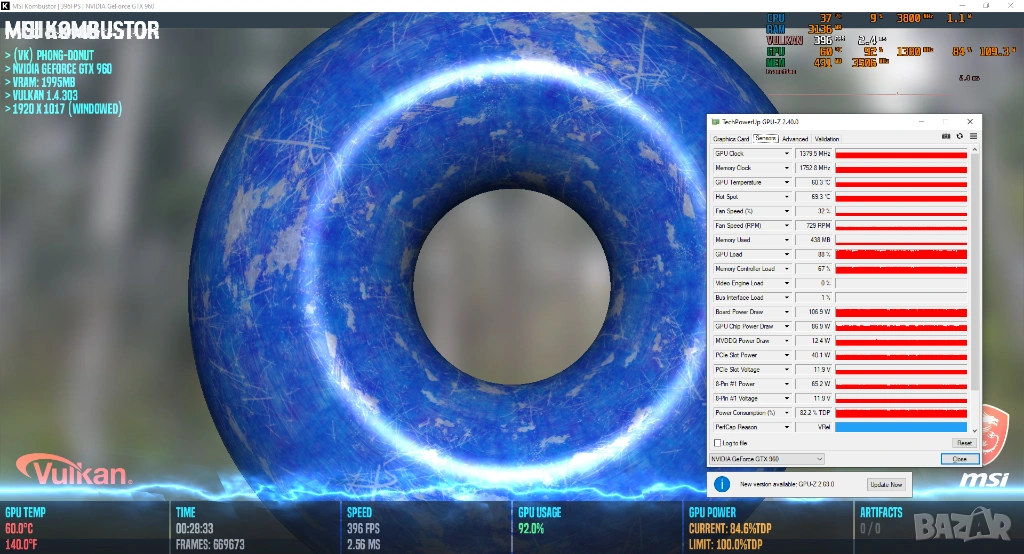Click the GPU-Z screenshot camera icon
Screen dimensions: 1024x554
click(946, 137)
